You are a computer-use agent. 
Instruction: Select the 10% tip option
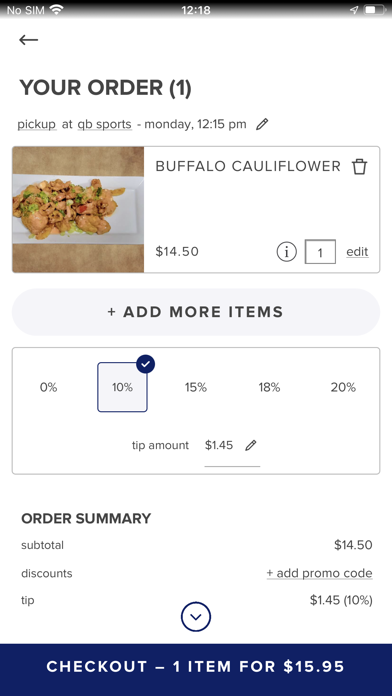tap(123, 388)
